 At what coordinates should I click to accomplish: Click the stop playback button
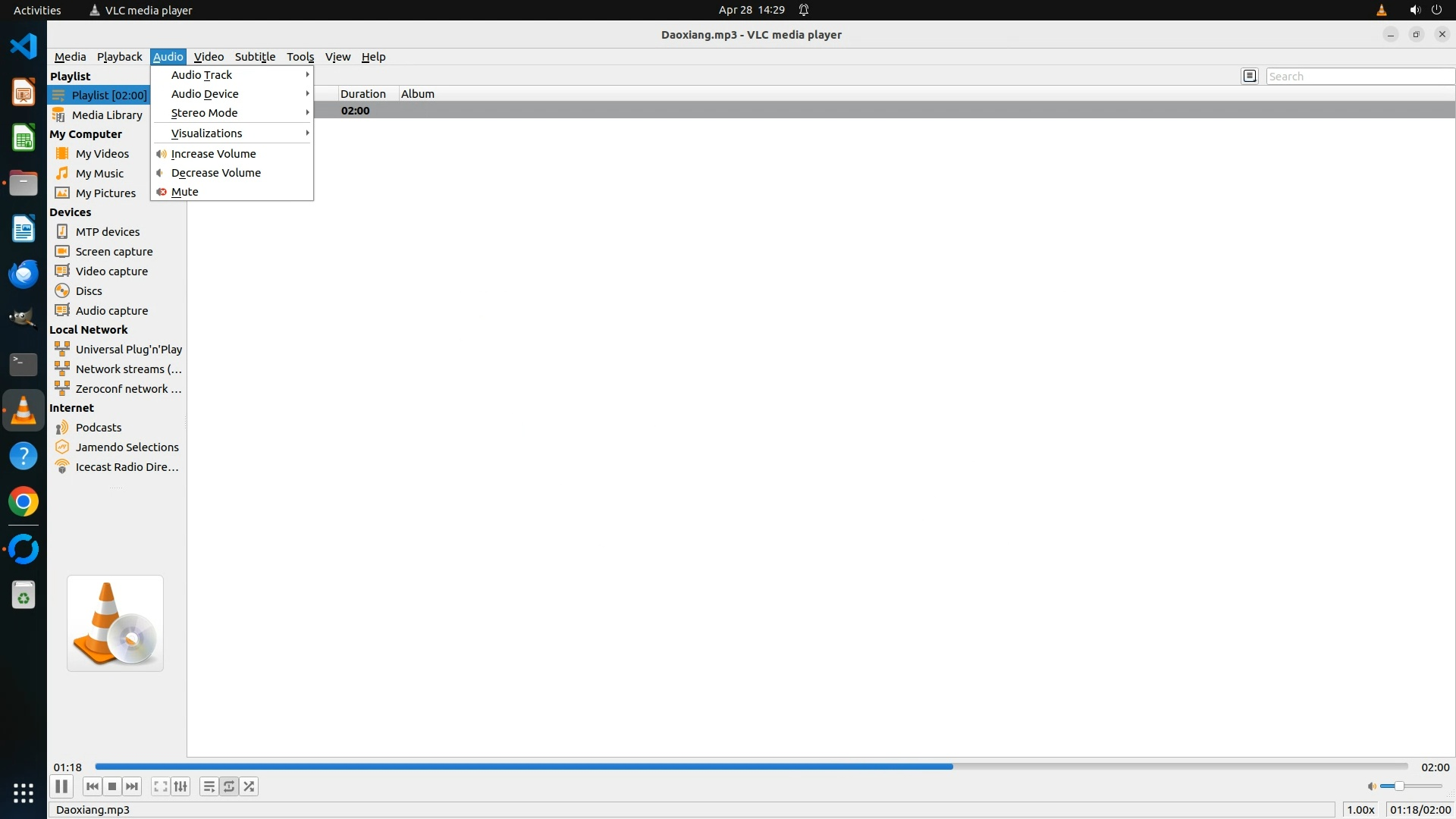point(112,786)
